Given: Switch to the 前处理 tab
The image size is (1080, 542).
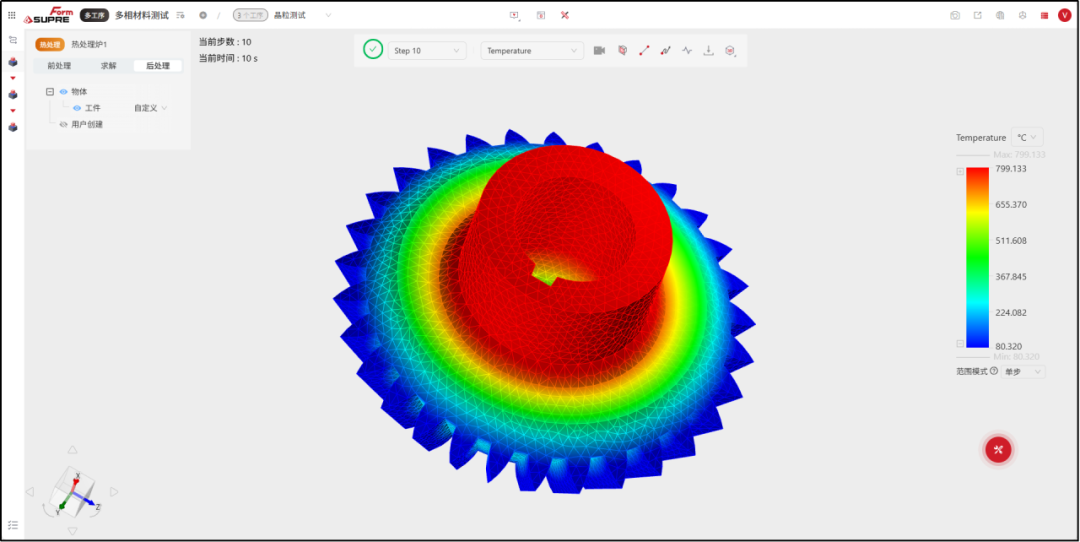Looking at the screenshot, I should point(59,66).
